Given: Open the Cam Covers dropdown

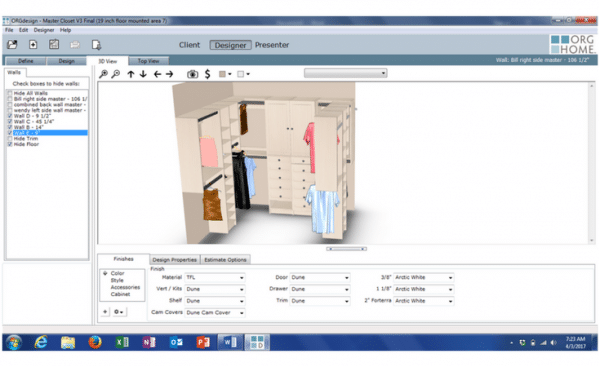Looking at the screenshot, I should tap(215, 313).
